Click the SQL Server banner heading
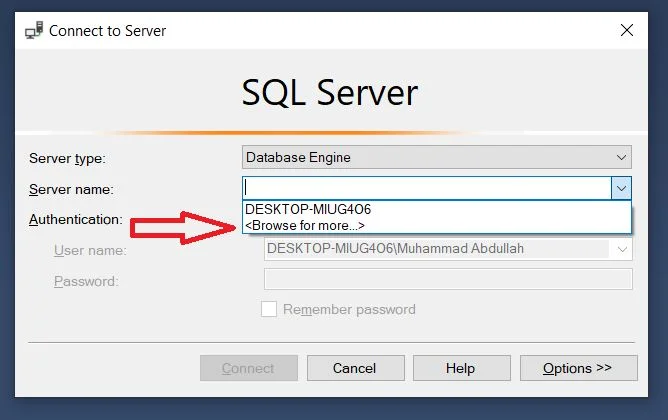 pos(330,92)
